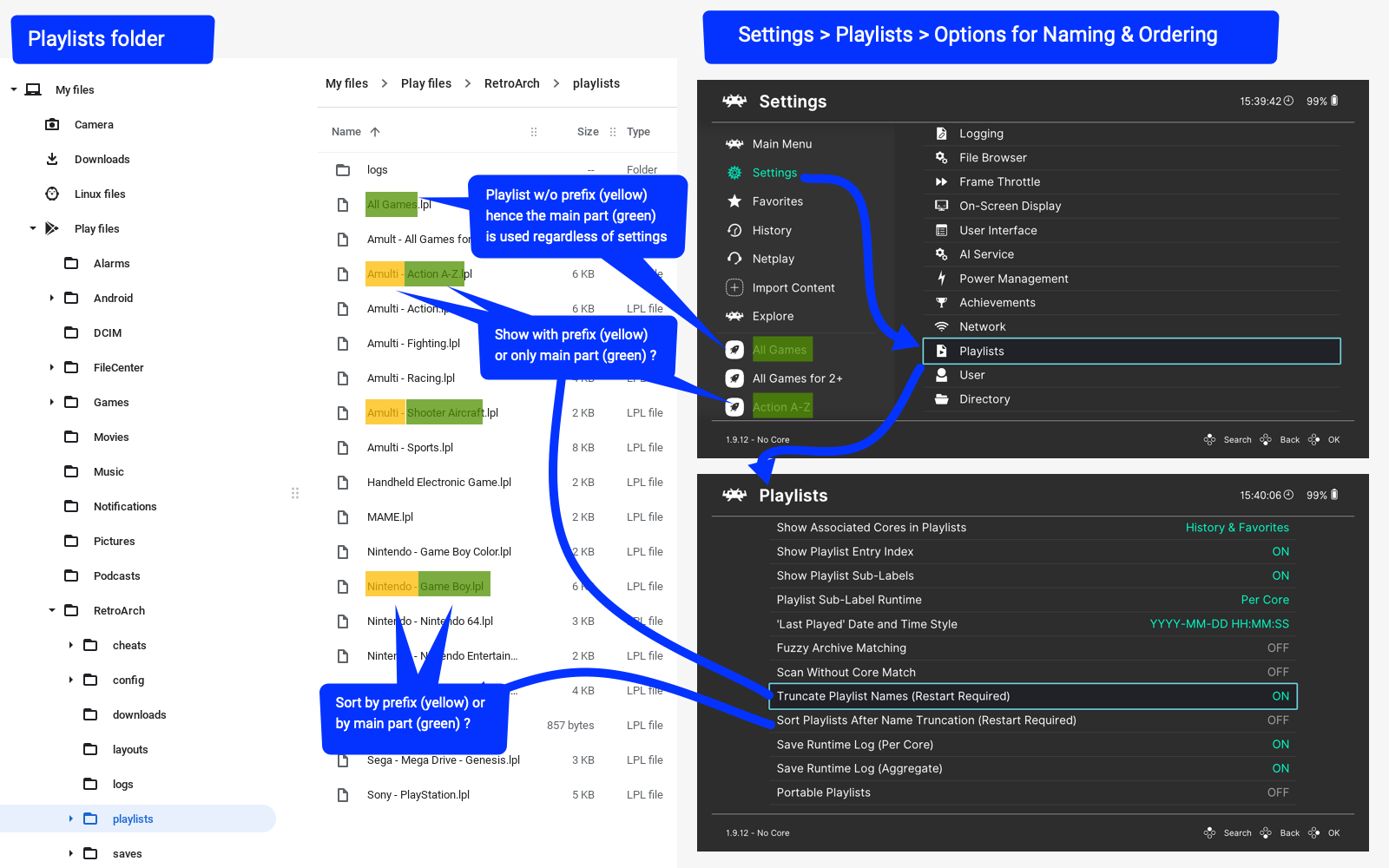Go to RetroArch breadcrumb
Viewport: 1389px width, 868px height.
pos(512,83)
